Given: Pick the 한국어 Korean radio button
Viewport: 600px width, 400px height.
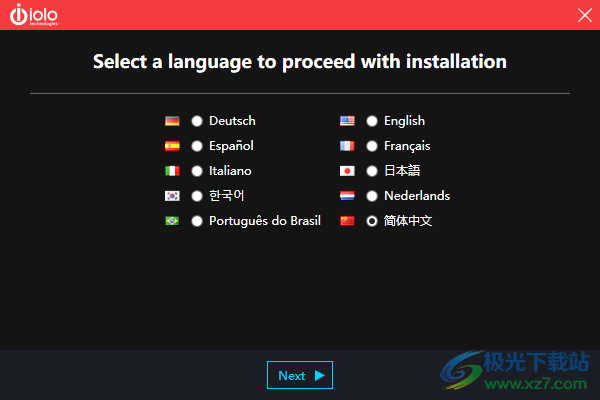Looking at the screenshot, I should click(197, 196).
